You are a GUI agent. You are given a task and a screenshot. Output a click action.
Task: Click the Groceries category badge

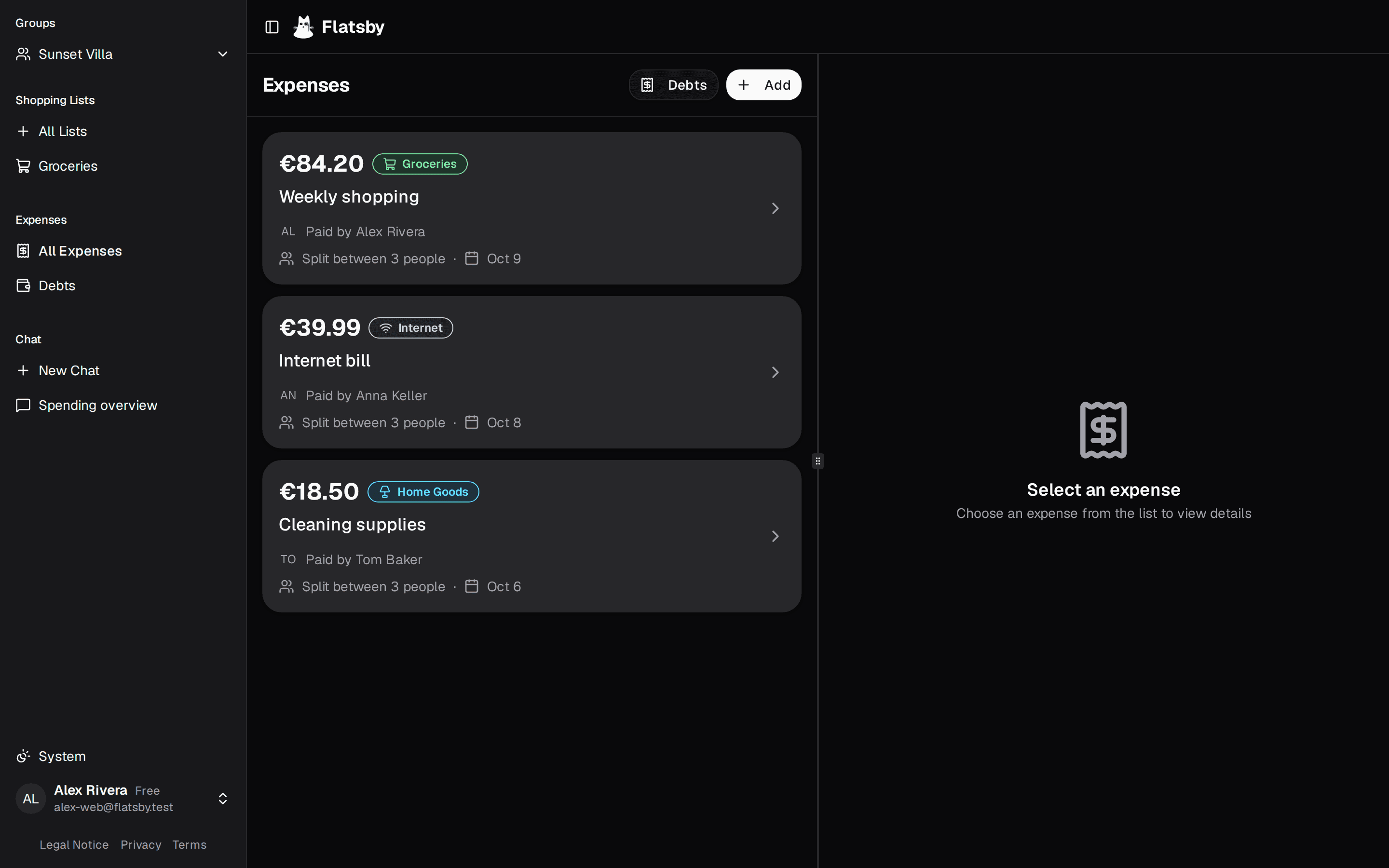[420, 163]
